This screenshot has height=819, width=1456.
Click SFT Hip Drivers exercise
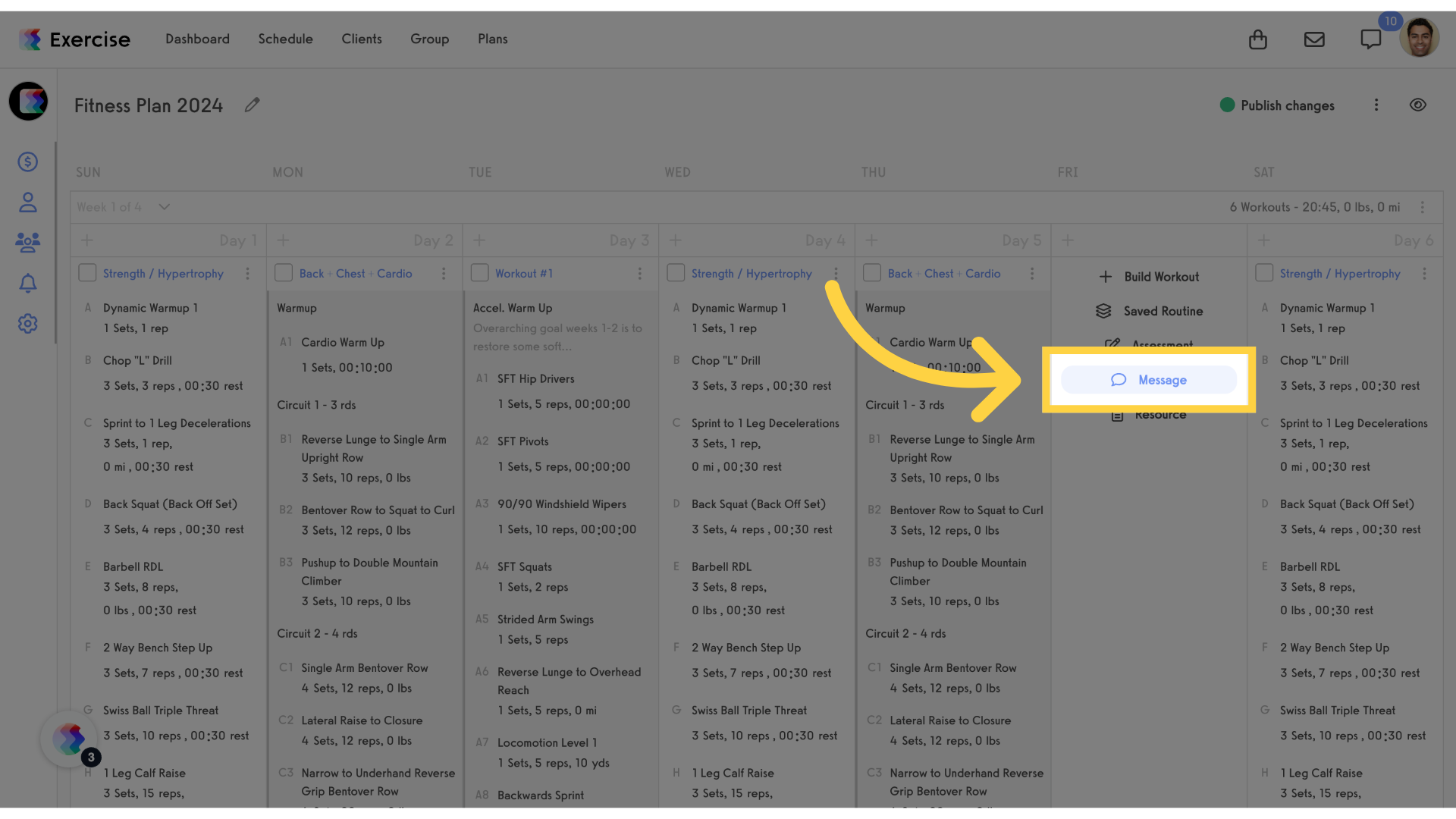click(536, 379)
